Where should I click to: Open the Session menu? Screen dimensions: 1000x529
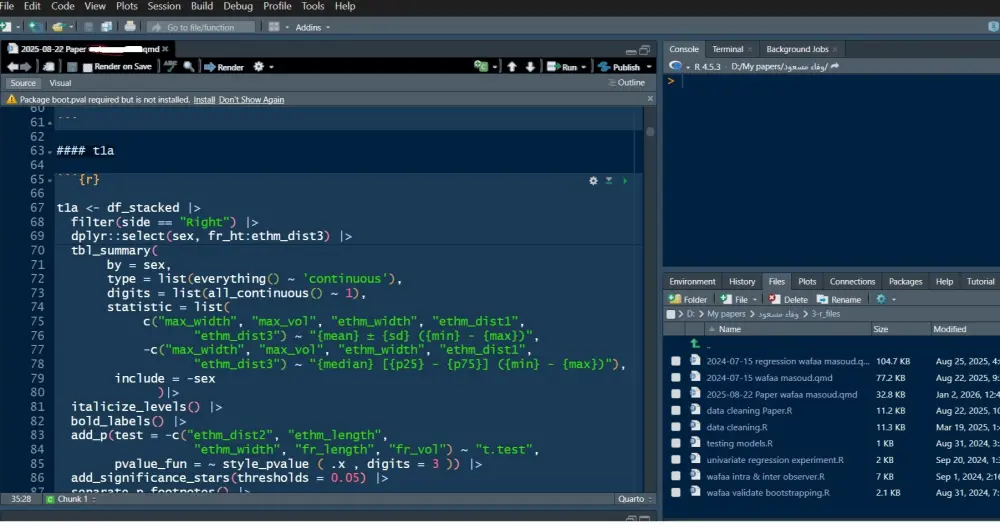(164, 6)
